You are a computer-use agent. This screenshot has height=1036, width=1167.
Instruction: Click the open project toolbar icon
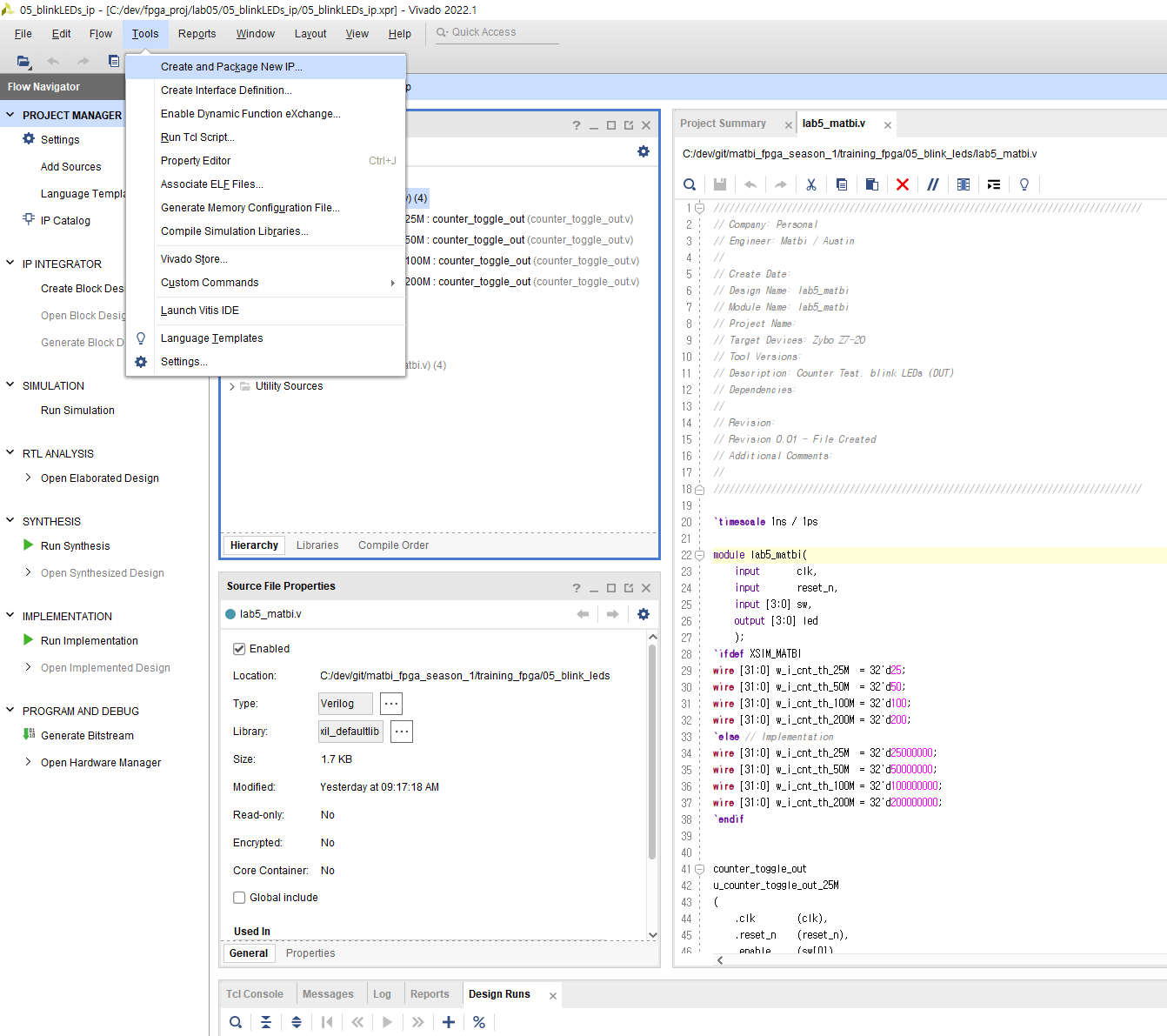coord(23,61)
